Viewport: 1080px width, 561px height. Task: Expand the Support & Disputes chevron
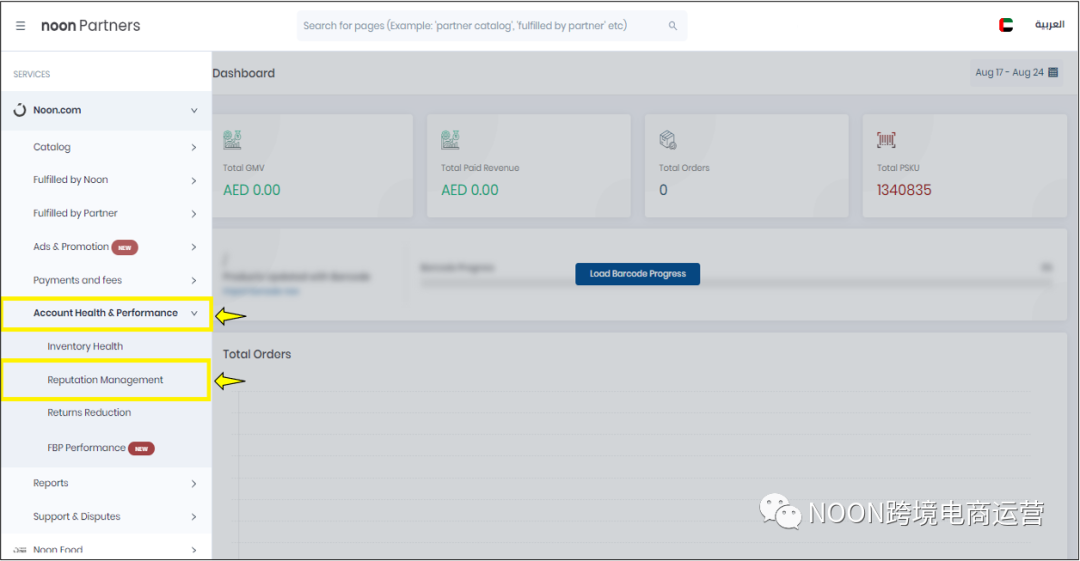pos(194,517)
